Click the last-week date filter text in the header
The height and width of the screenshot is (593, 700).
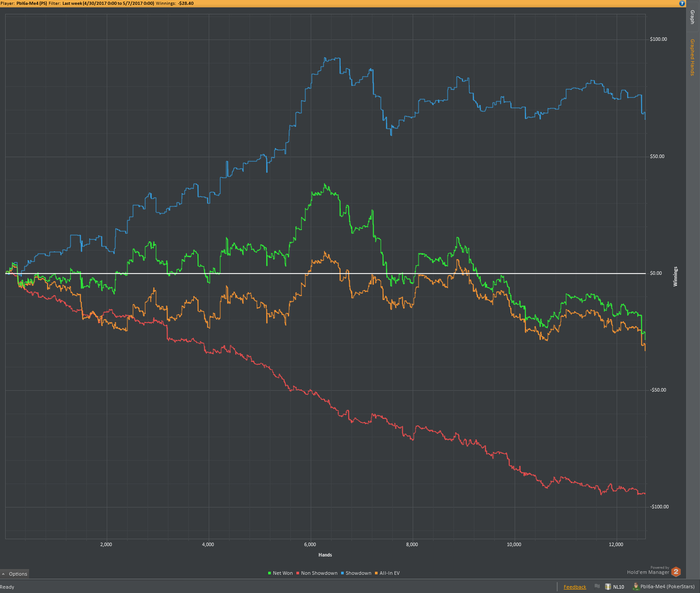point(108,3)
